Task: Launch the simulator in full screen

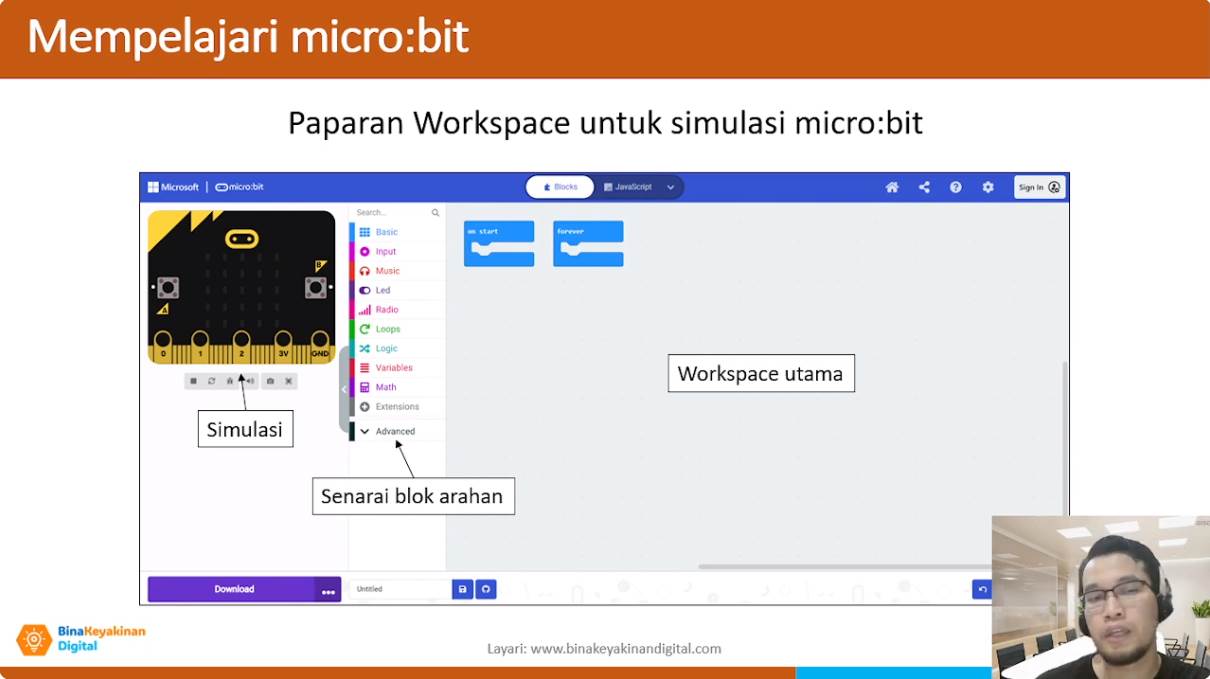Action: click(289, 381)
